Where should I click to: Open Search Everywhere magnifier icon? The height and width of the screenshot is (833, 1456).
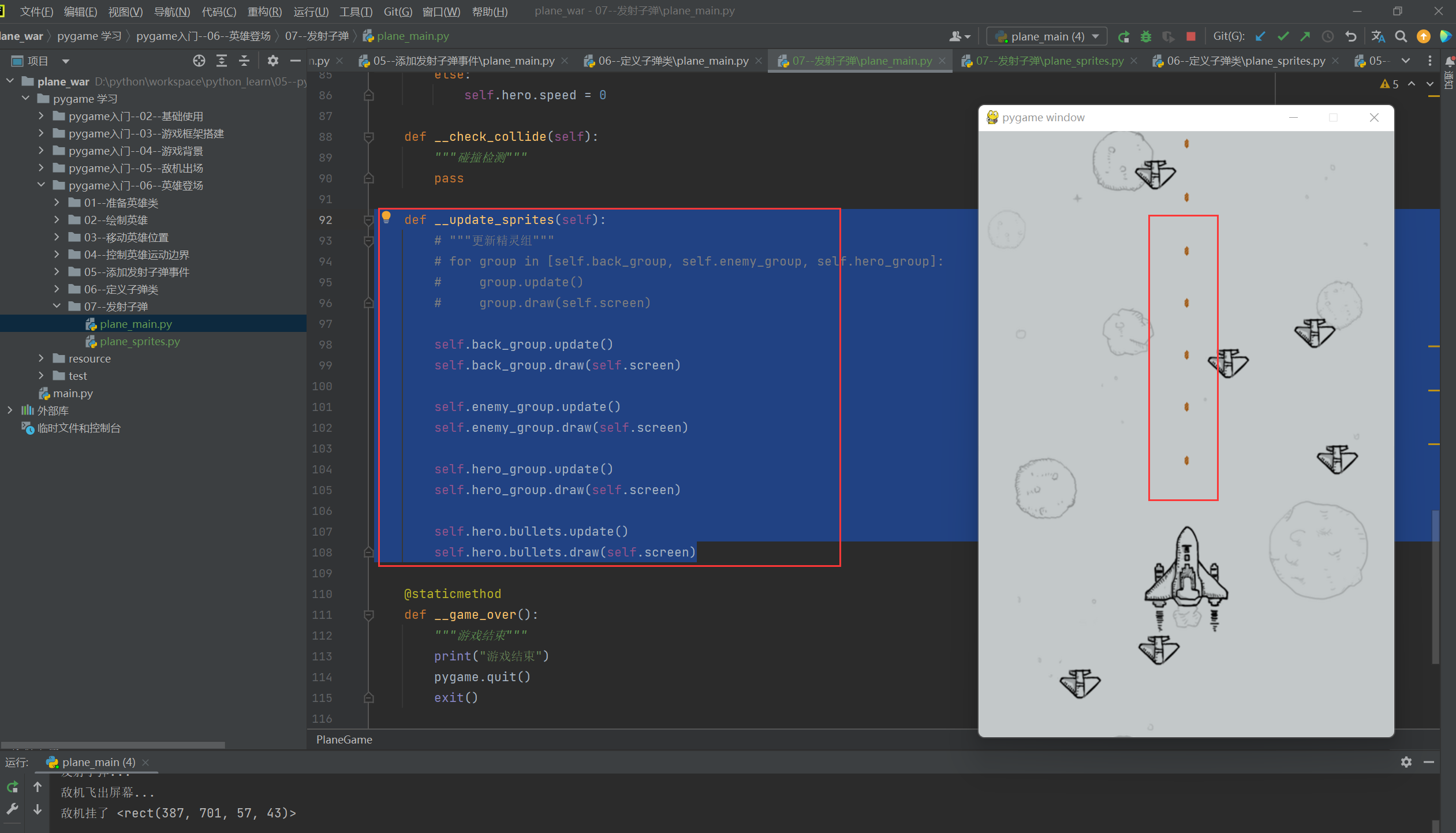pos(1401,36)
